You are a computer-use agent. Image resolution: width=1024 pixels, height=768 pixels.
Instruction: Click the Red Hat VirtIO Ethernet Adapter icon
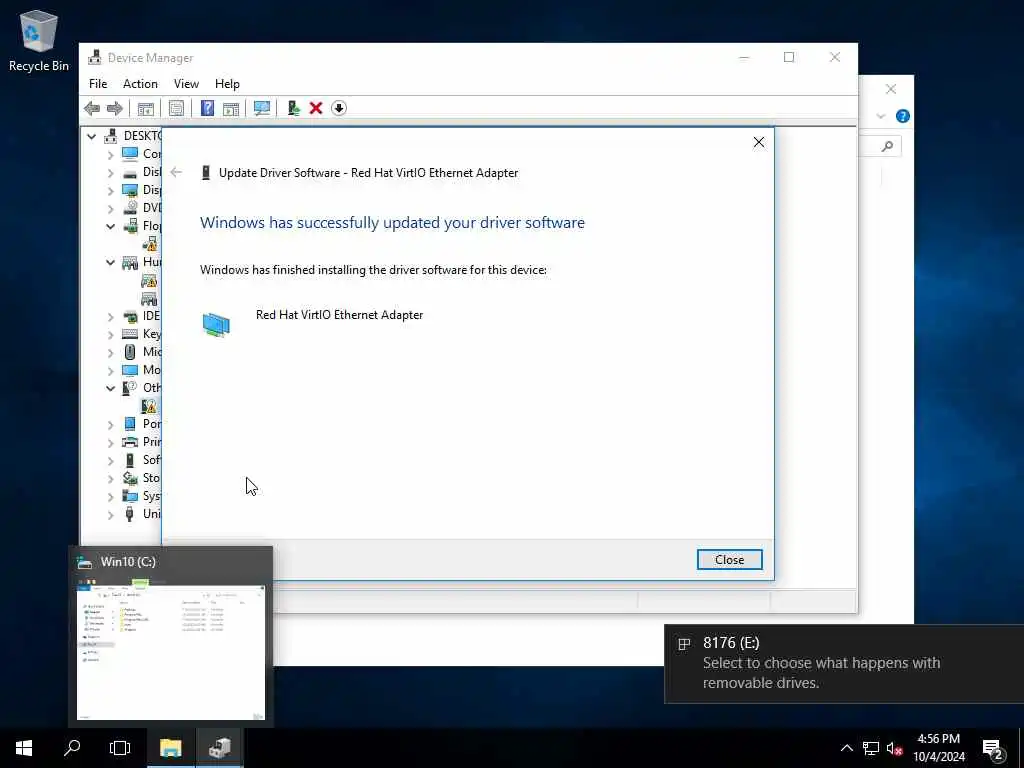216,325
